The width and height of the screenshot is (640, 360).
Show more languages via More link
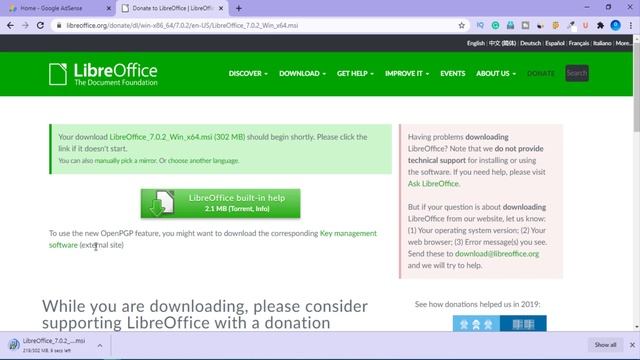(x=623, y=43)
